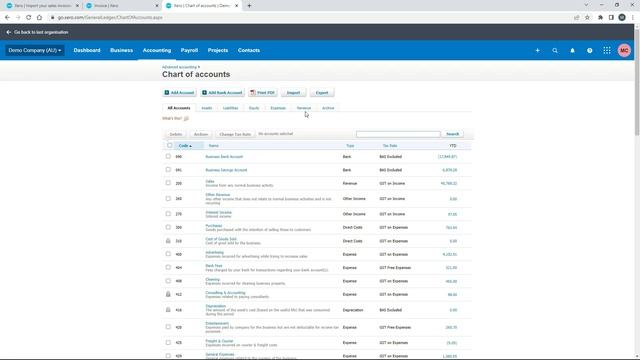Switch to the Expenses tab
640x360 pixels.
[278, 108]
